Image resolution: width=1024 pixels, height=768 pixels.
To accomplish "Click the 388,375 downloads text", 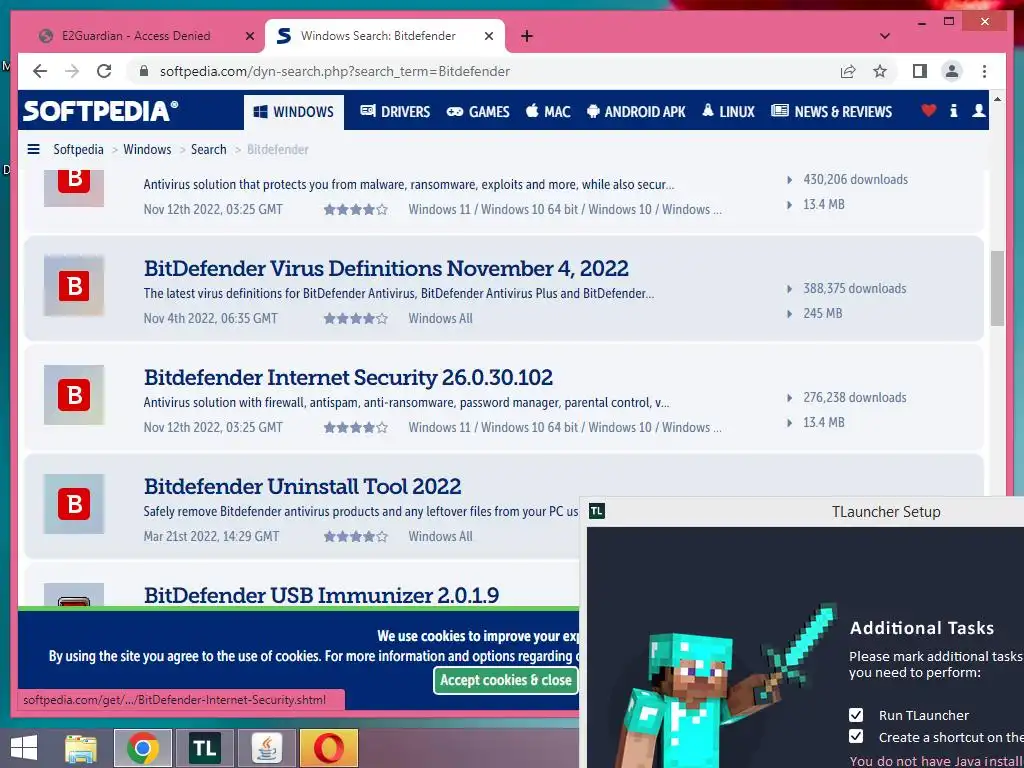I will tap(854, 288).
